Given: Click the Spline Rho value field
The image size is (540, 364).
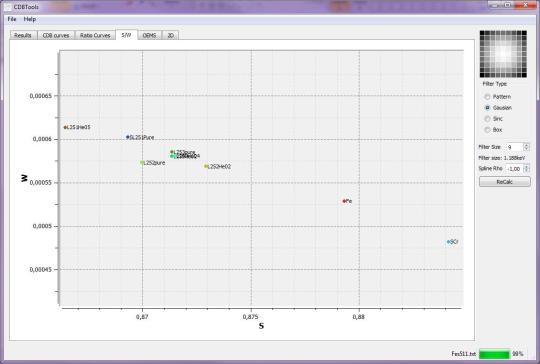Looking at the screenshot, I should tap(515, 169).
